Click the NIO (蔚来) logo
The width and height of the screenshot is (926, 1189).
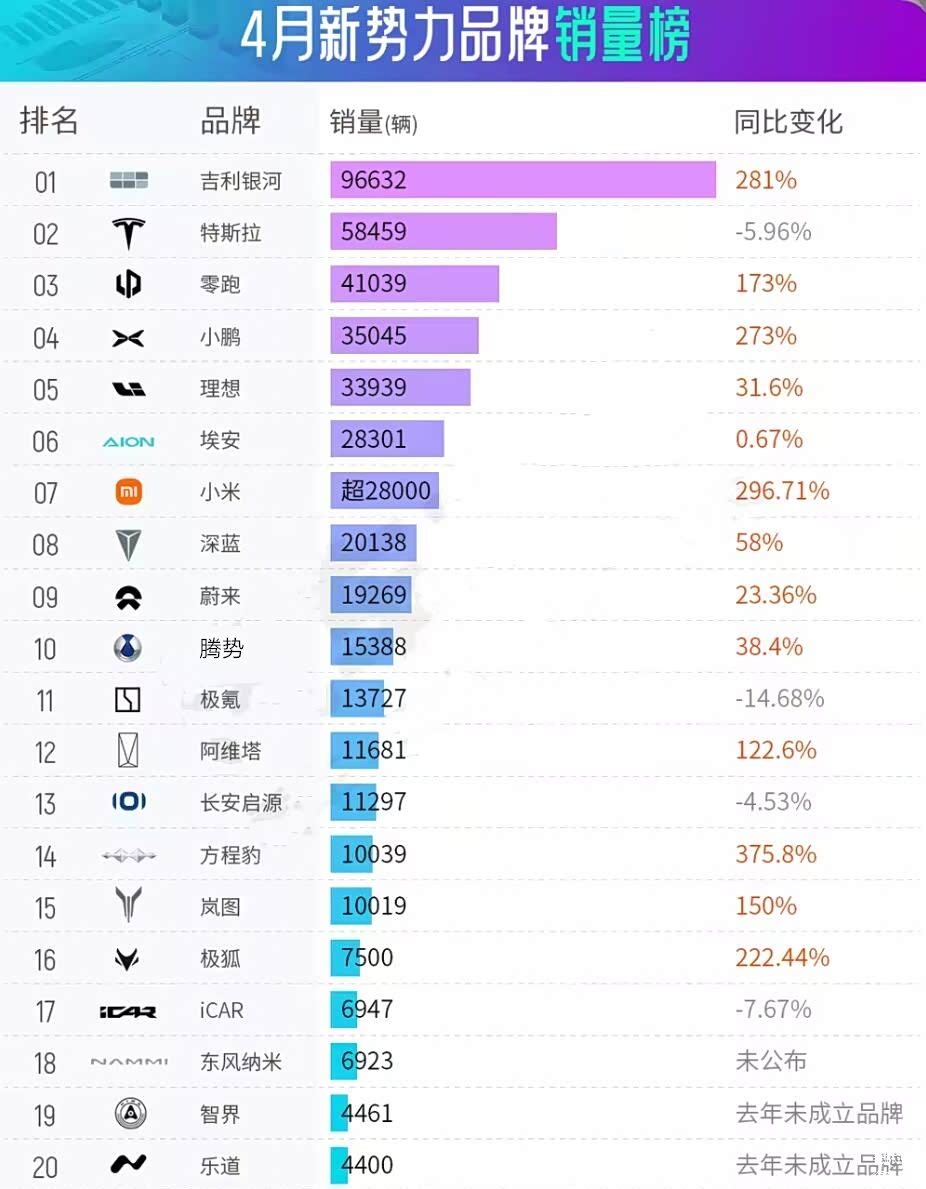pos(128,597)
